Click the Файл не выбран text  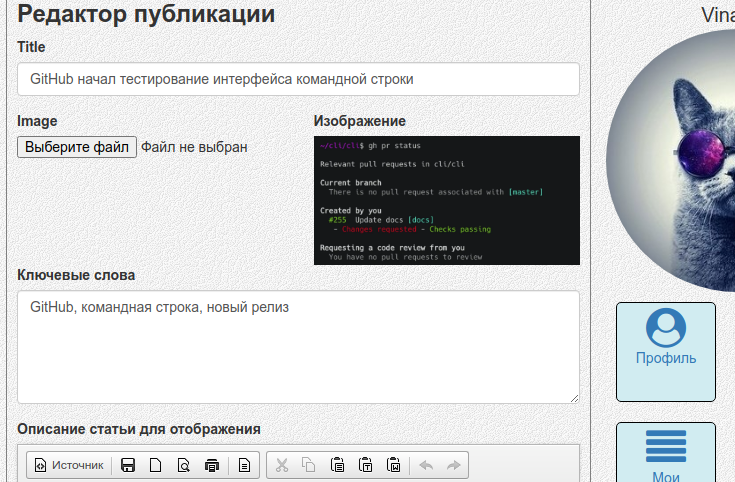tap(194, 147)
